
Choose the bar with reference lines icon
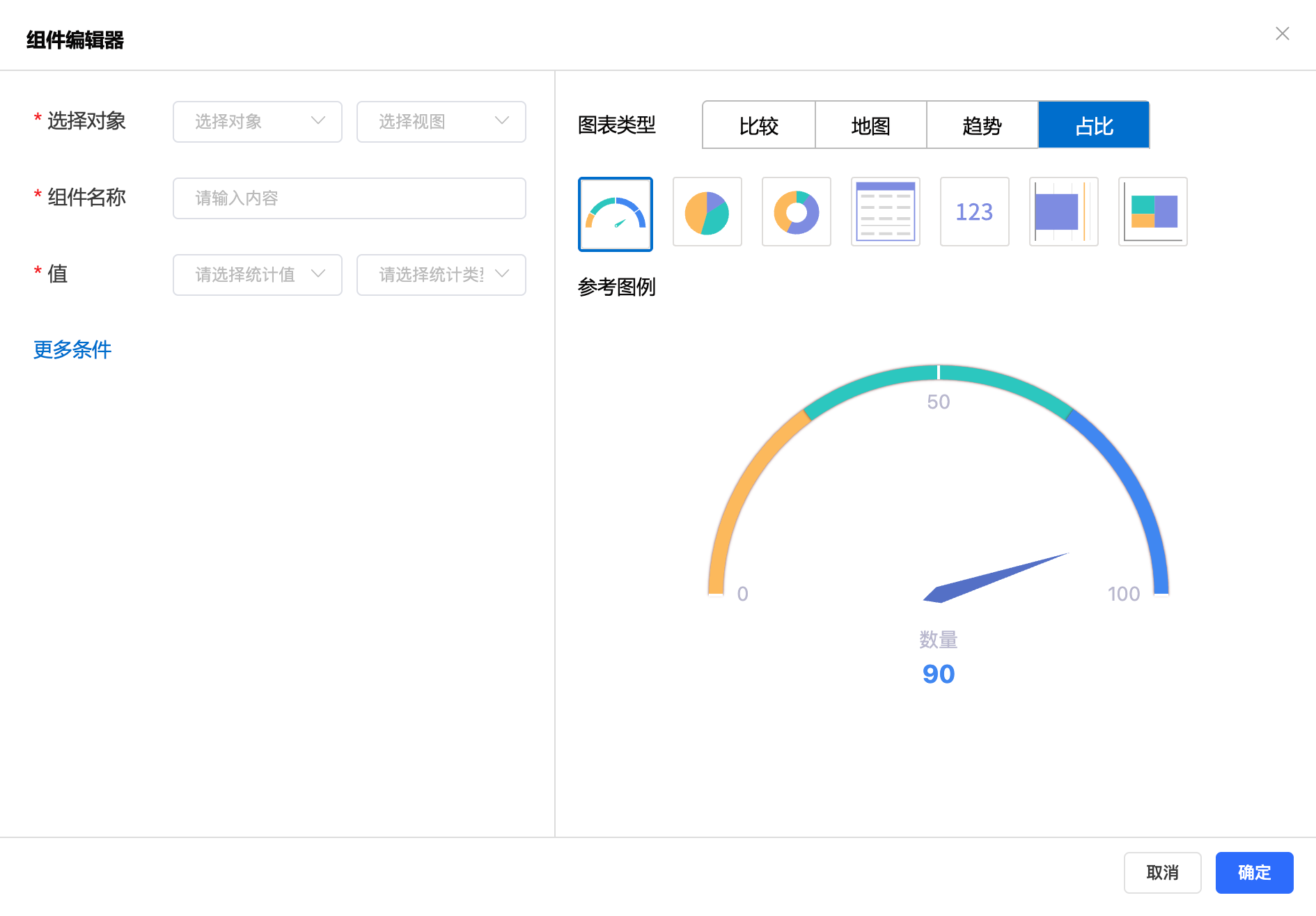(1063, 212)
